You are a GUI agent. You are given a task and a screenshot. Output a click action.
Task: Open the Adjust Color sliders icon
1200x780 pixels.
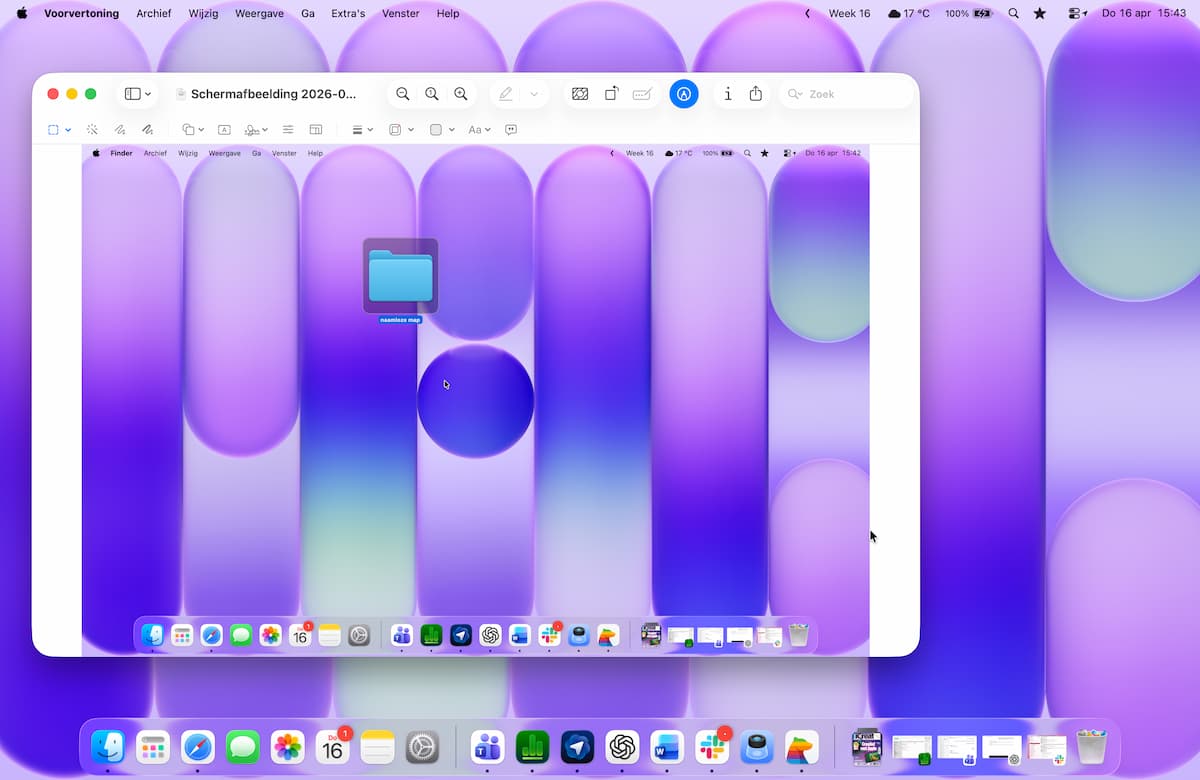pos(288,130)
